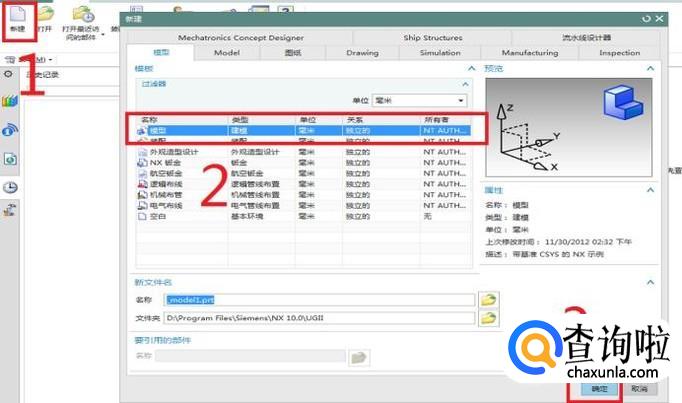Browse for new file name folder icon
Viewport: 682px width, 403px height.
pos(488,300)
